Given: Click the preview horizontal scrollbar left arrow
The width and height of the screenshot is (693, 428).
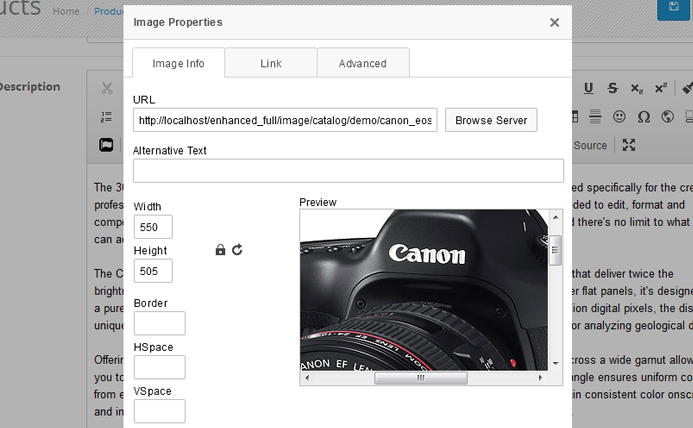Looking at the screenshot, I should (307, 378).
